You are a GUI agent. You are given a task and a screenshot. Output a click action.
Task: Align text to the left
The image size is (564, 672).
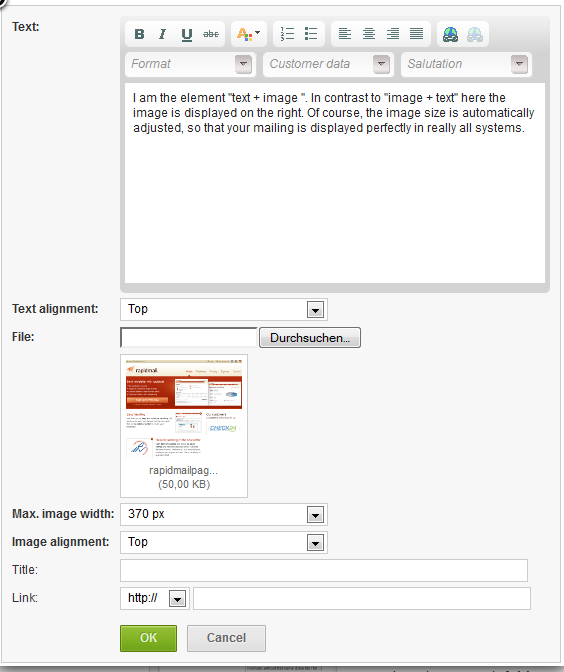pos(345,34)
